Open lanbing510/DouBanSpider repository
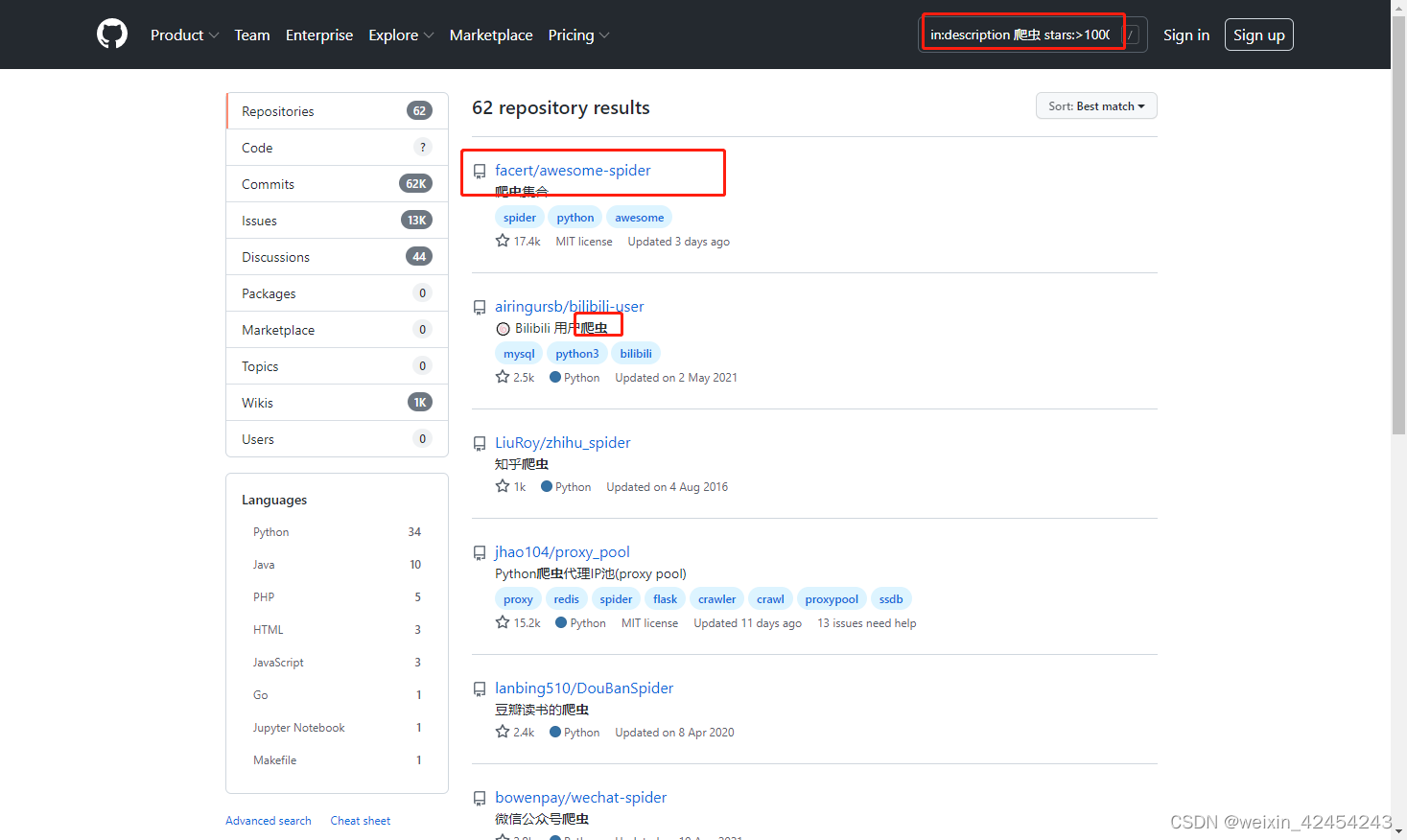The image size is (1407, 840). 584,688
